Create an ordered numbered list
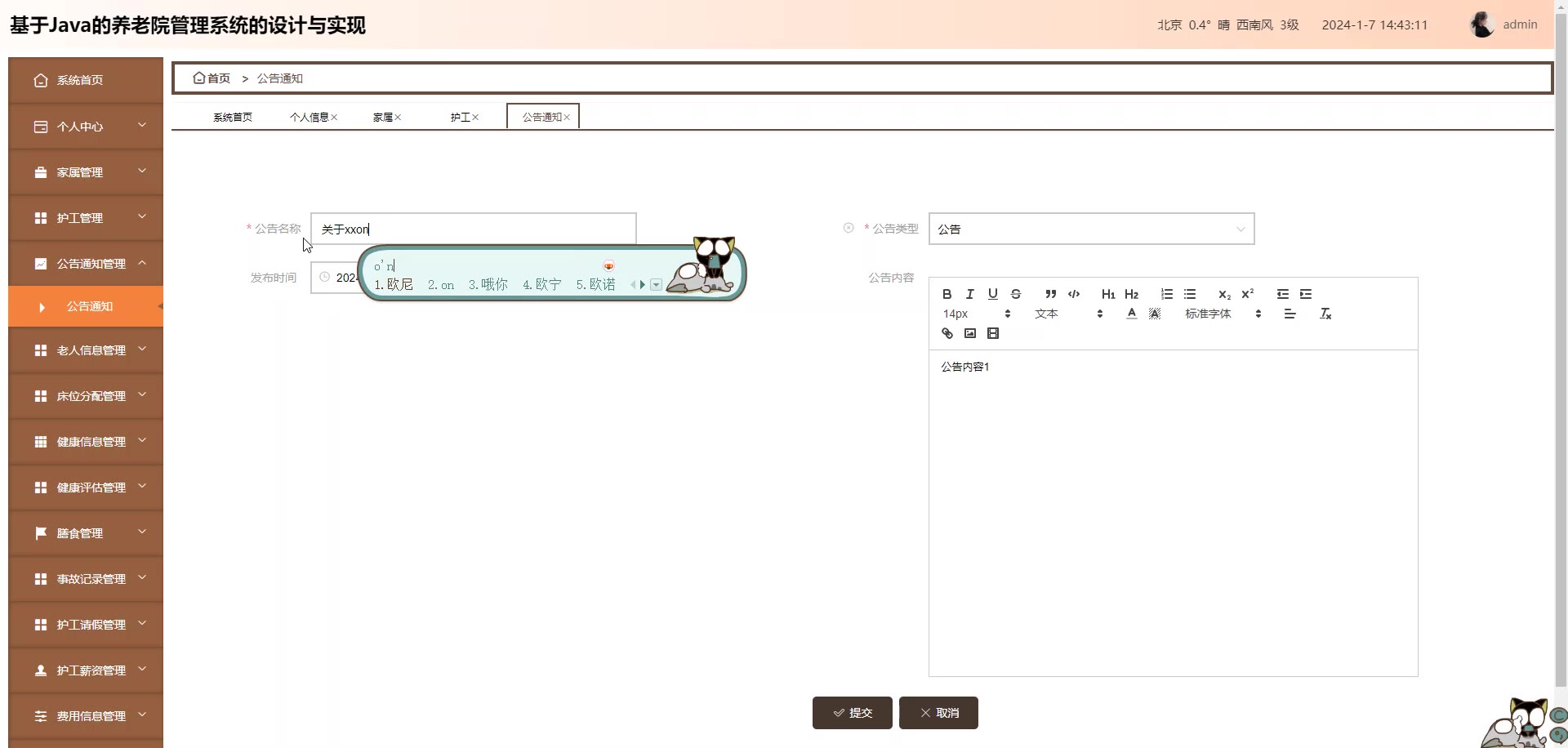Screen dimensions: 1568x748 coord(1166,294)
